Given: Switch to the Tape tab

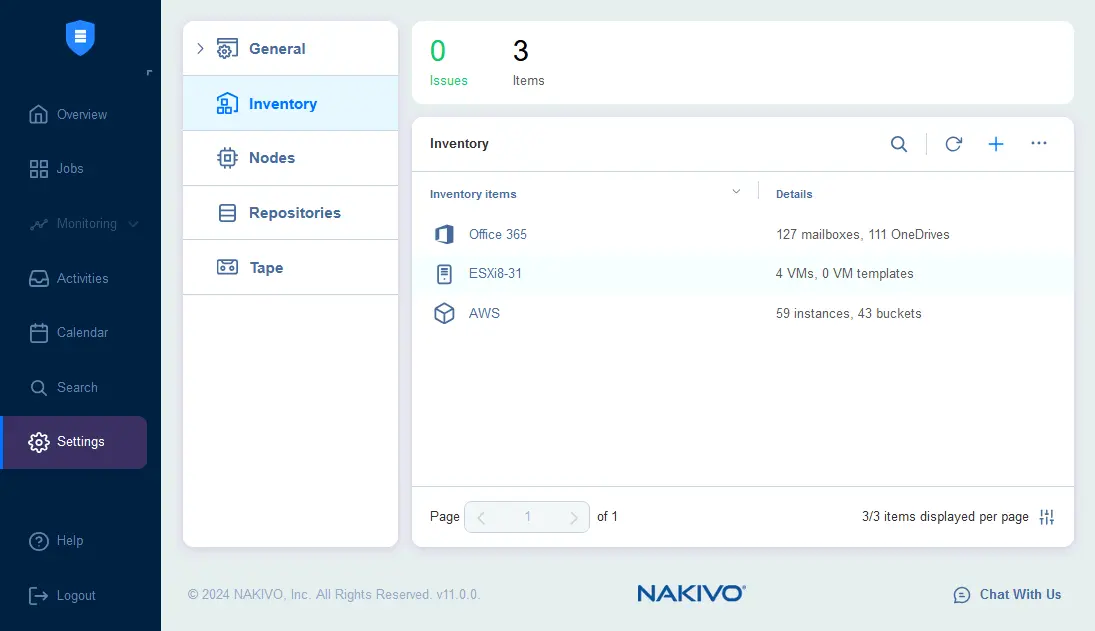Looking at the screenshot, I should coord(291,267).
